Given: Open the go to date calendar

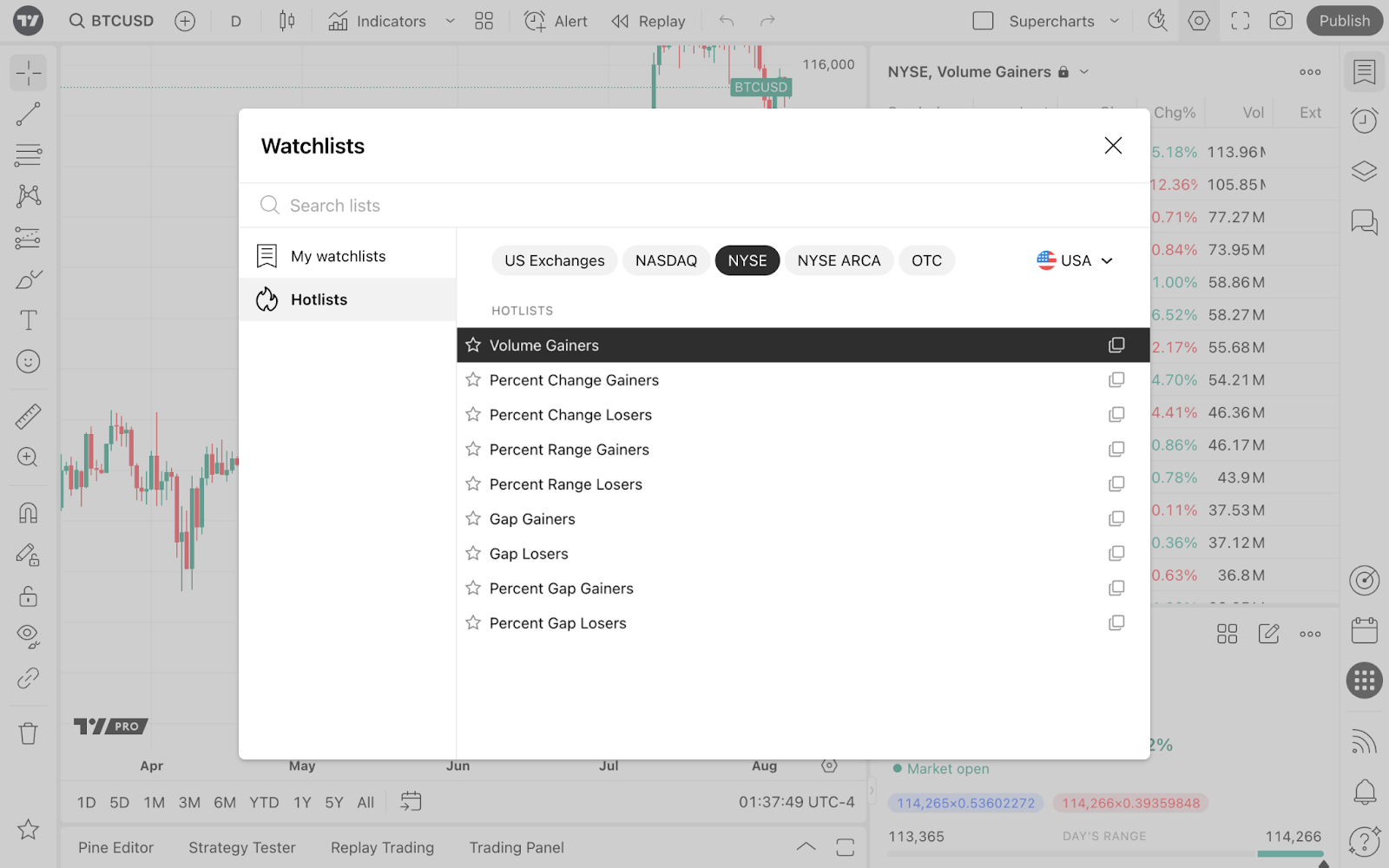Looking at the screenshot, I should click(411, 801).
